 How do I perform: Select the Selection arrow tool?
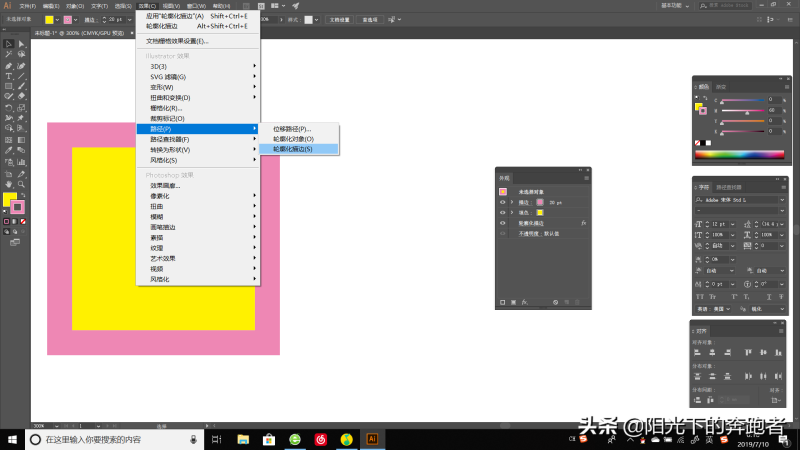click(x=8, y=44)
